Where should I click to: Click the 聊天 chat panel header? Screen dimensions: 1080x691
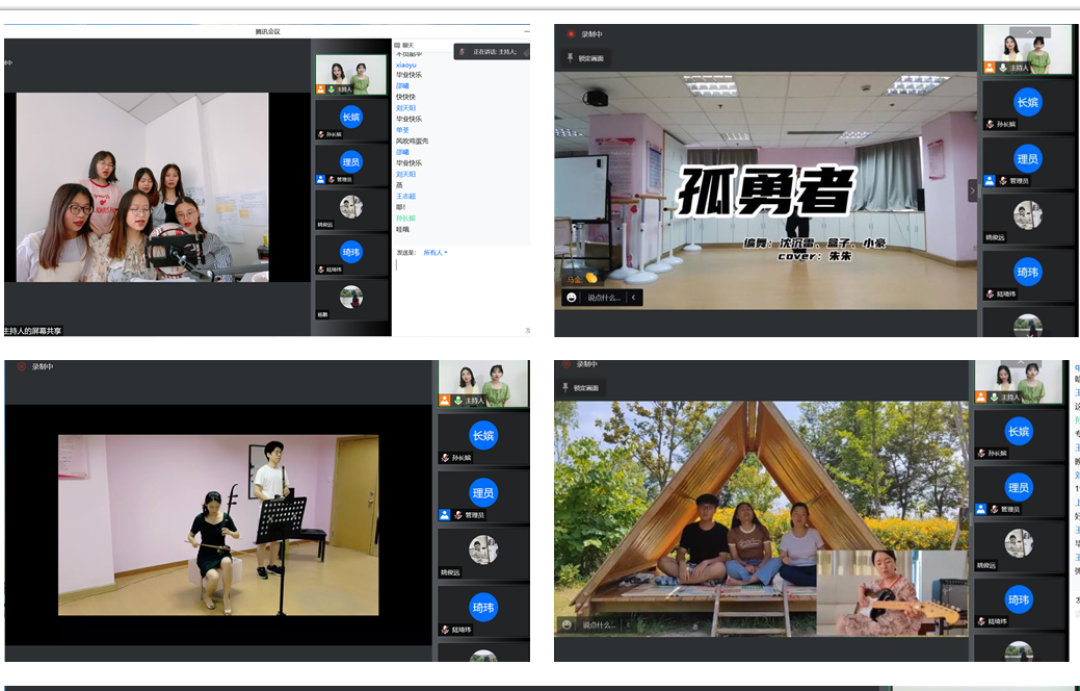pyautogui.click(x=404, y=45)
